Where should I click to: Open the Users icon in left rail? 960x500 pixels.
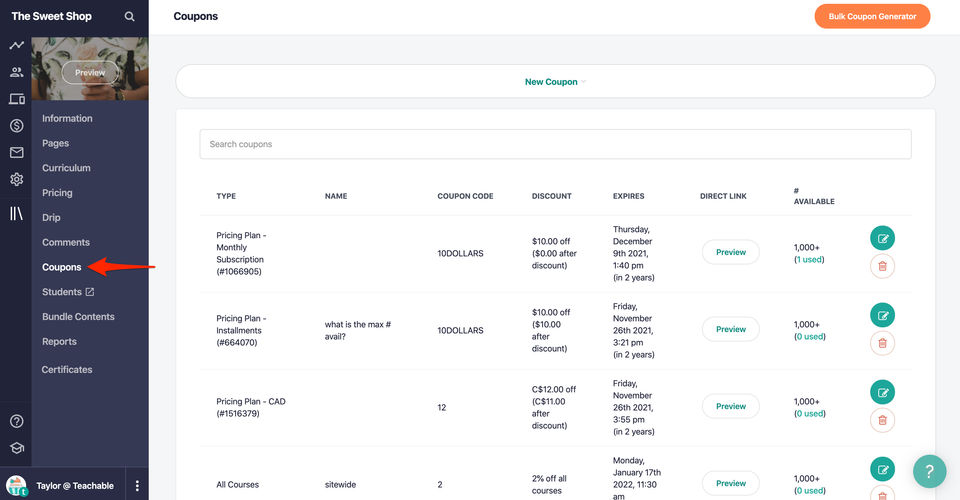point(16,72)
